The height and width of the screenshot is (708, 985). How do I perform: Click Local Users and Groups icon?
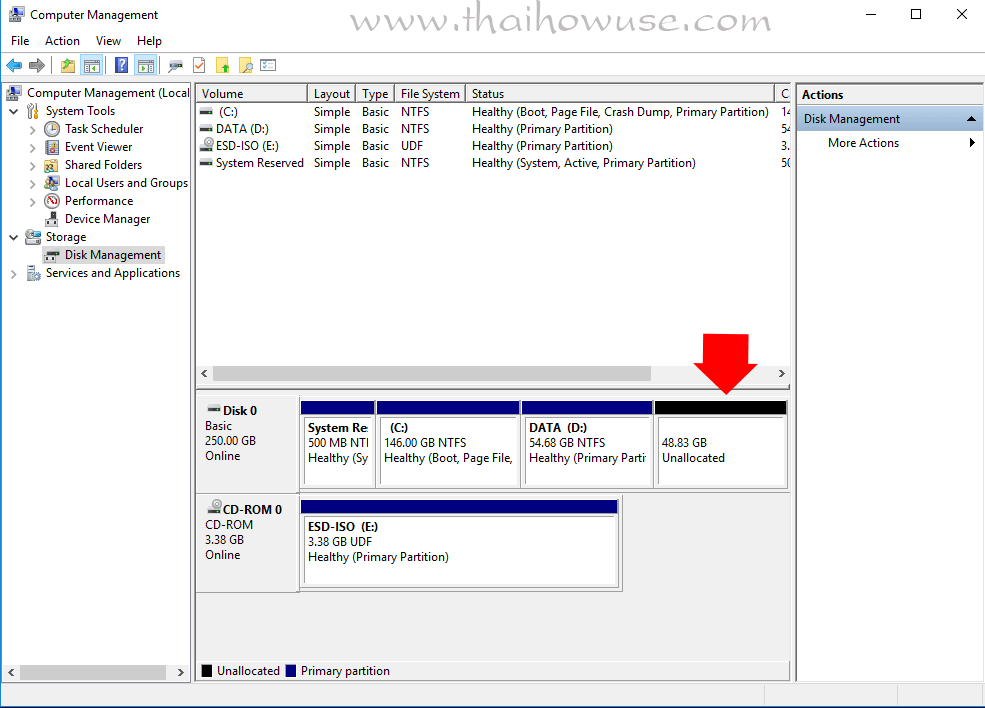coord(52,183)
